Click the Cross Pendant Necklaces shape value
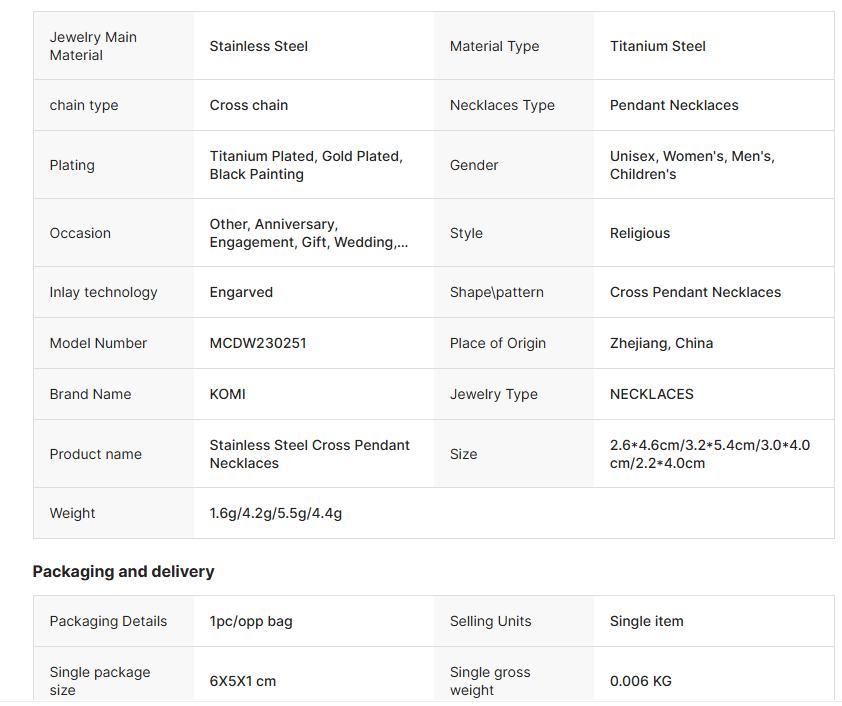 tap(695, 292)
